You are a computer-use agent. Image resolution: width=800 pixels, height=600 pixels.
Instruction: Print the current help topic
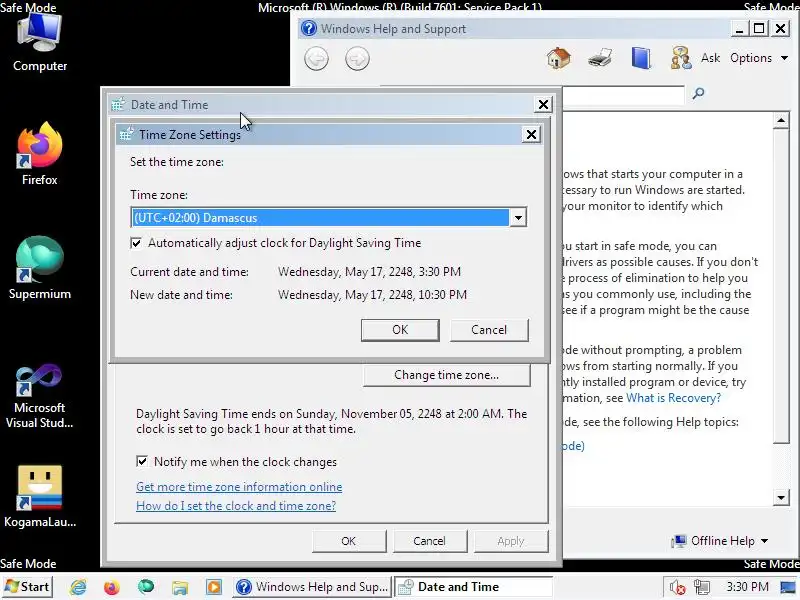[600, 58]
